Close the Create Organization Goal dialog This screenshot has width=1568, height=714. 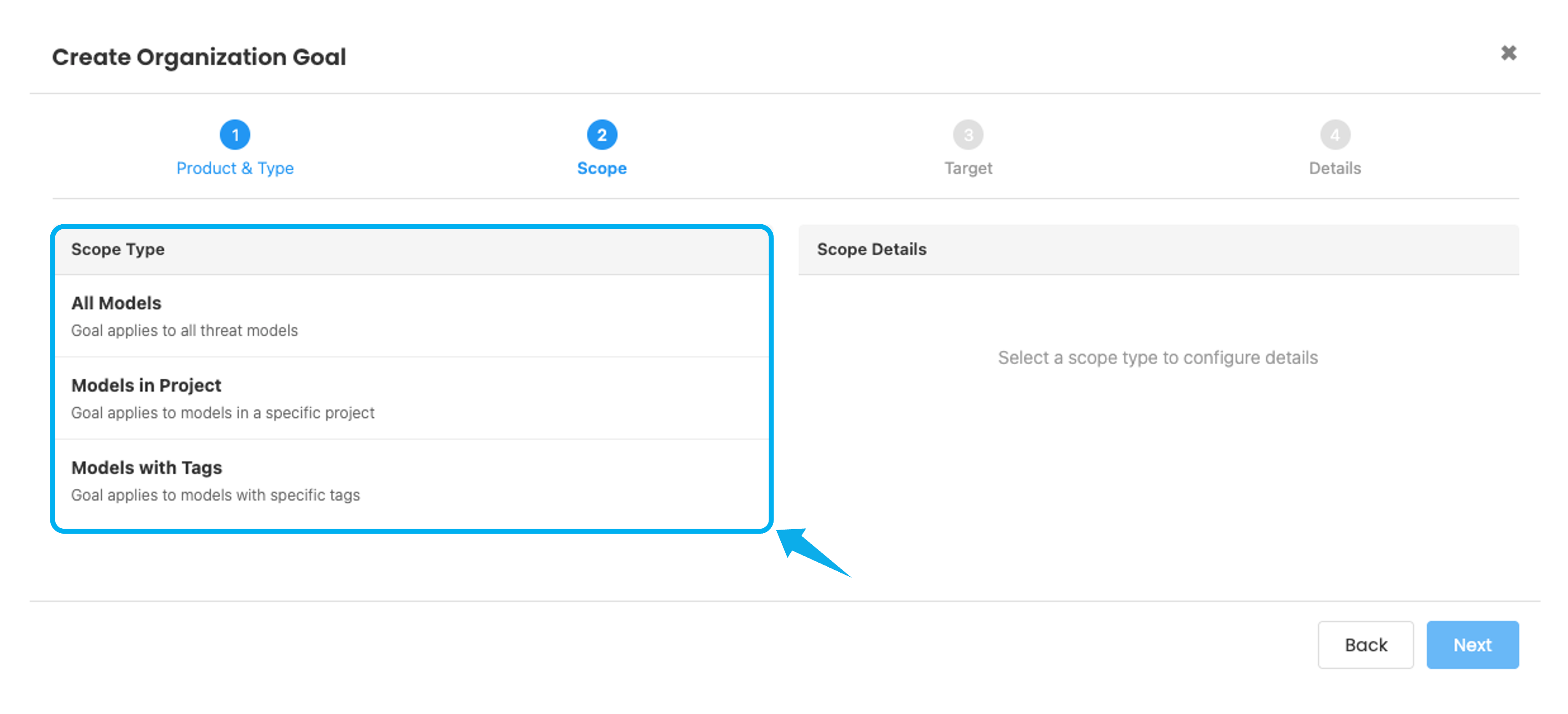1508,53
